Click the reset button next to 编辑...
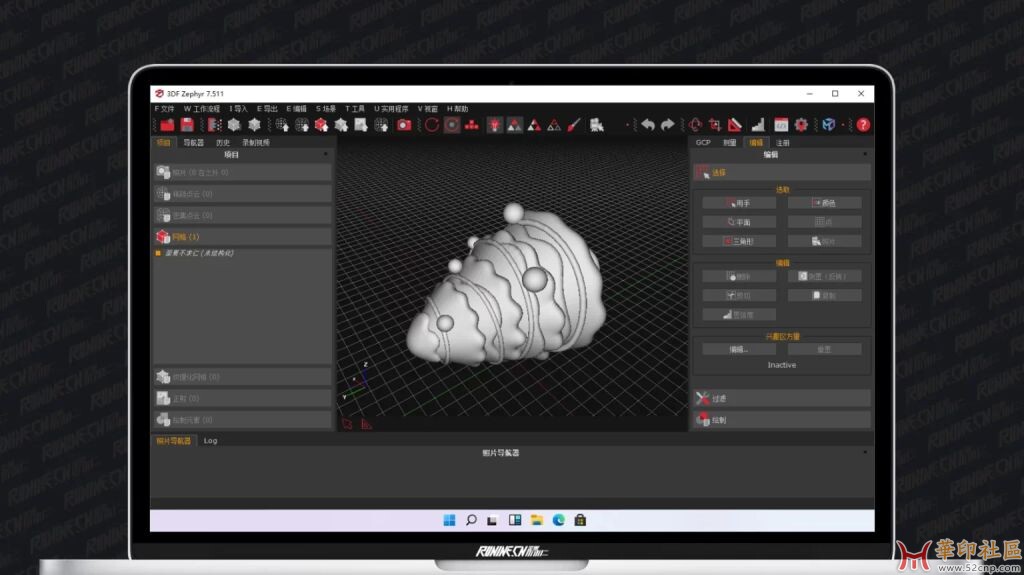1024x575 pixels. pyautogui.click(x=824, y=350)
